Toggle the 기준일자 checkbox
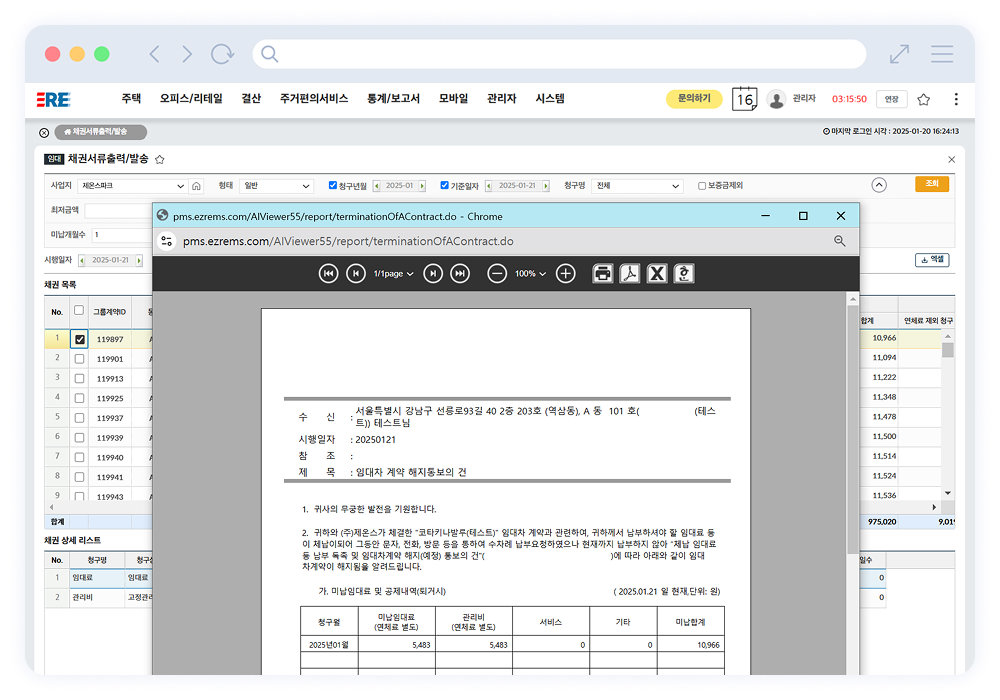The image size is (1000, 700). [445, 186]
